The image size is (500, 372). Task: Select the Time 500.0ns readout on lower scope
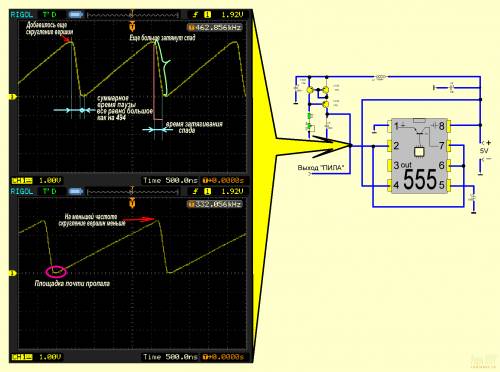(x=170, y=357)
